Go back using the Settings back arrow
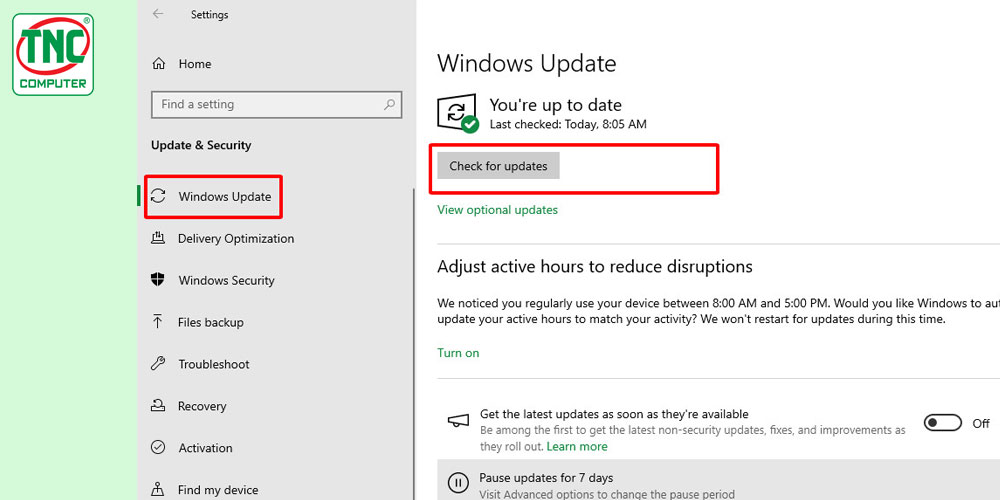This screenshot has width=1000, height=500. pyautogui.click(x=158, y=14)
